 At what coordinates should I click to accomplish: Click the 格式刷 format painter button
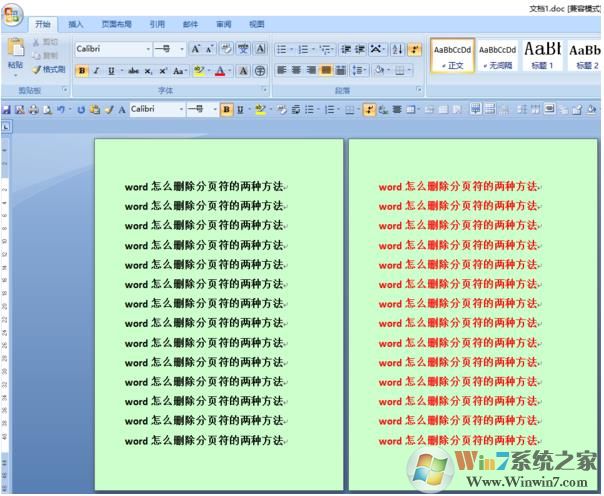point(49,69)
